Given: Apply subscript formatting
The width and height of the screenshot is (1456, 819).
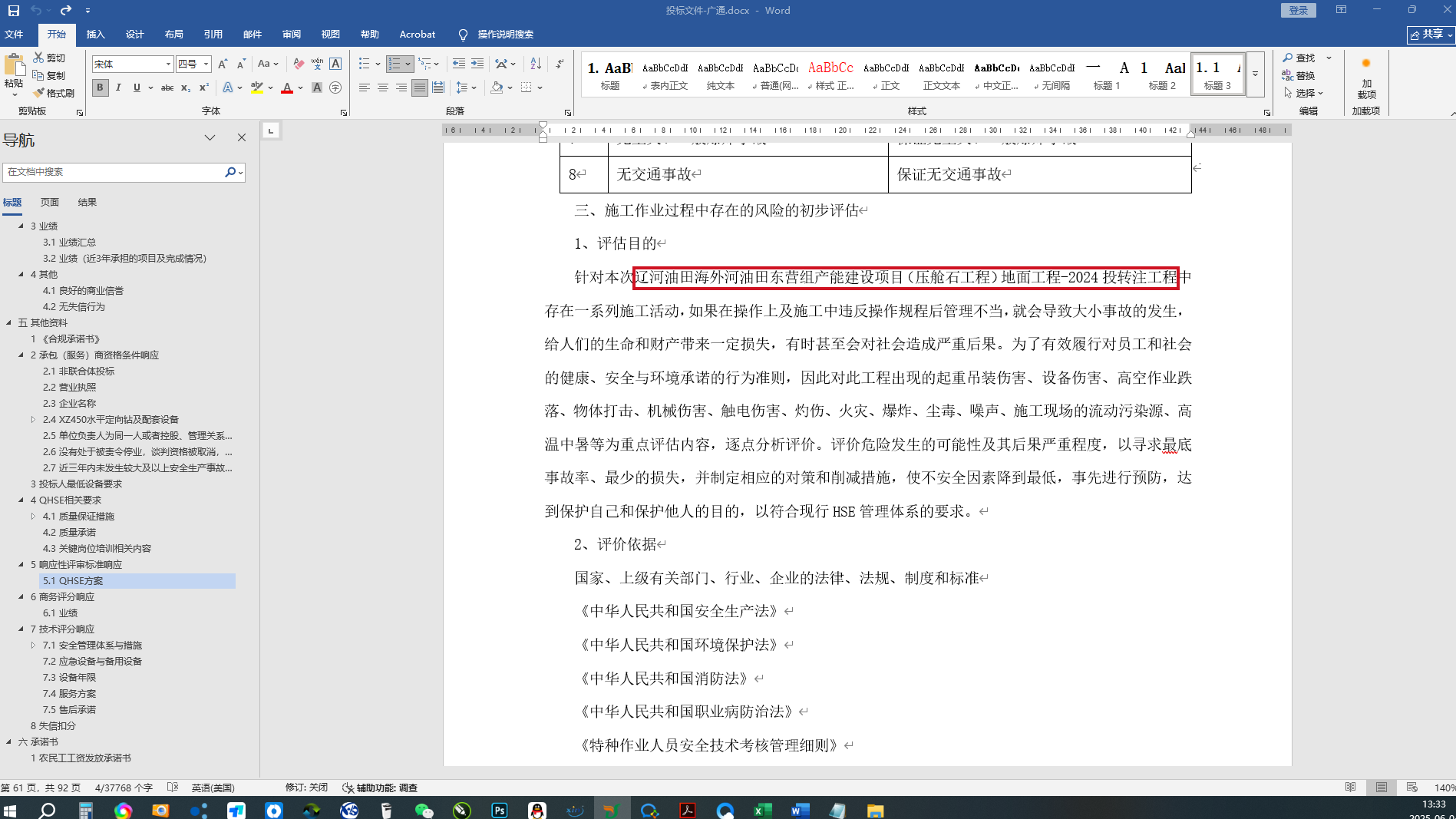Looking at the screenshot, I should pyautogui.click(x=186, y=88).
